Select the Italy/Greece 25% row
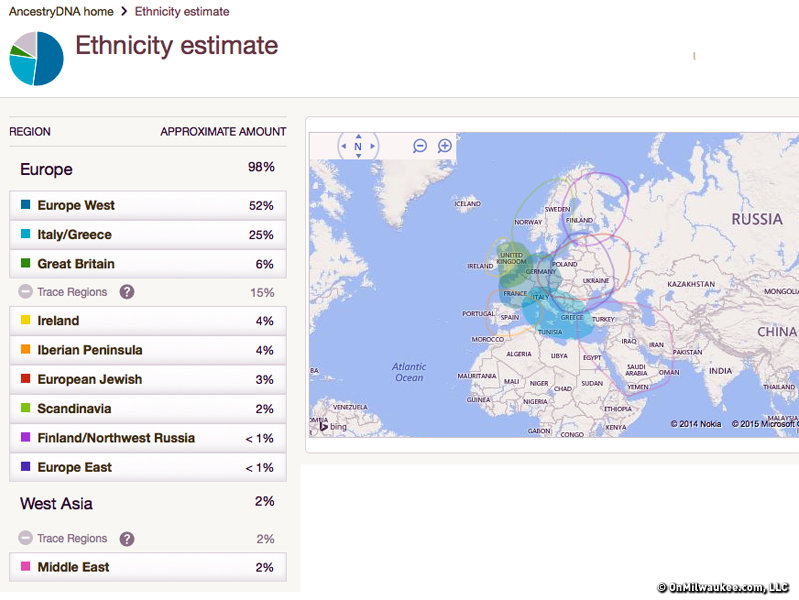The image size is (799, 600). tap(148, 234)
